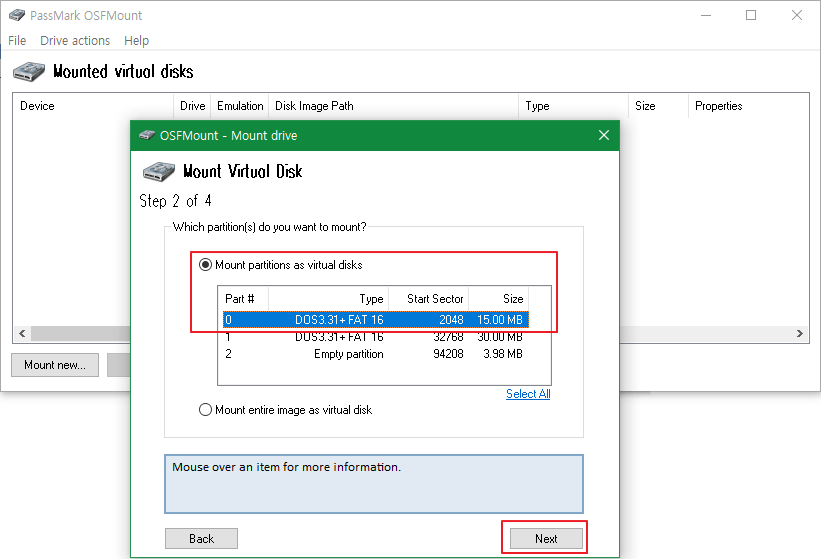Viewport: 821px width, 559px height.
Task: Close the OSFMount Mount drive dialog
Action: [604, 136]
